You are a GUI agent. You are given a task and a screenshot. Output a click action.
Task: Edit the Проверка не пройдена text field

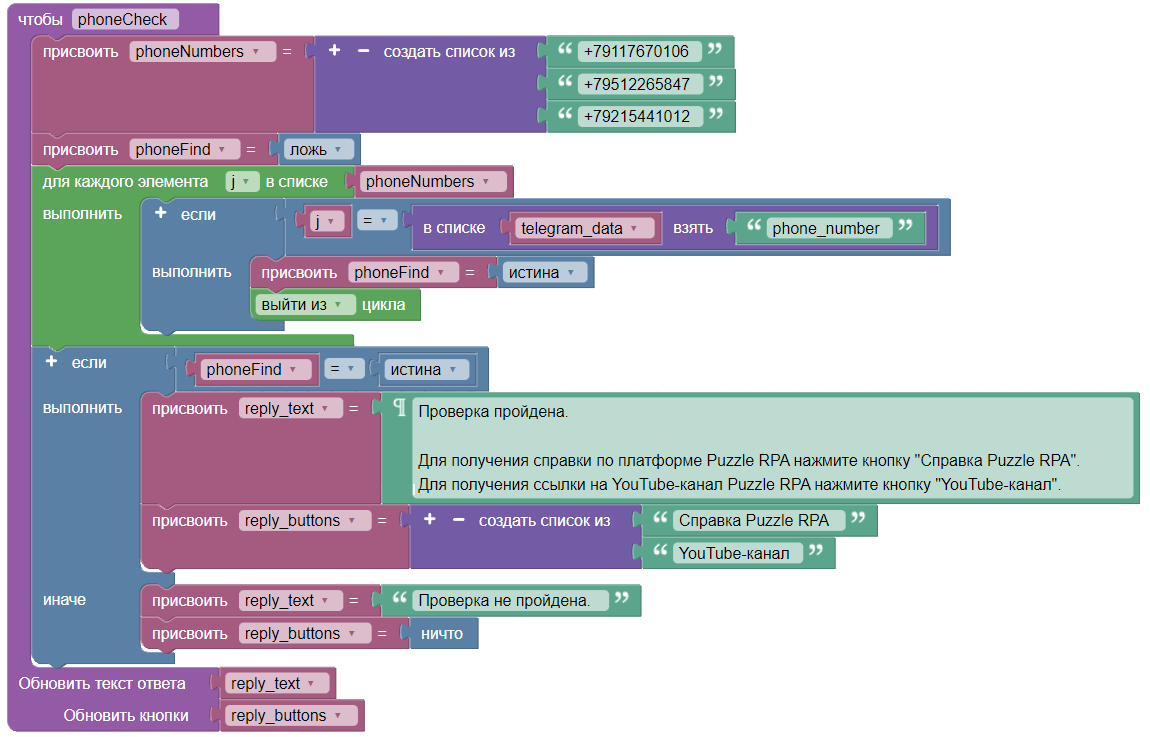510,601
